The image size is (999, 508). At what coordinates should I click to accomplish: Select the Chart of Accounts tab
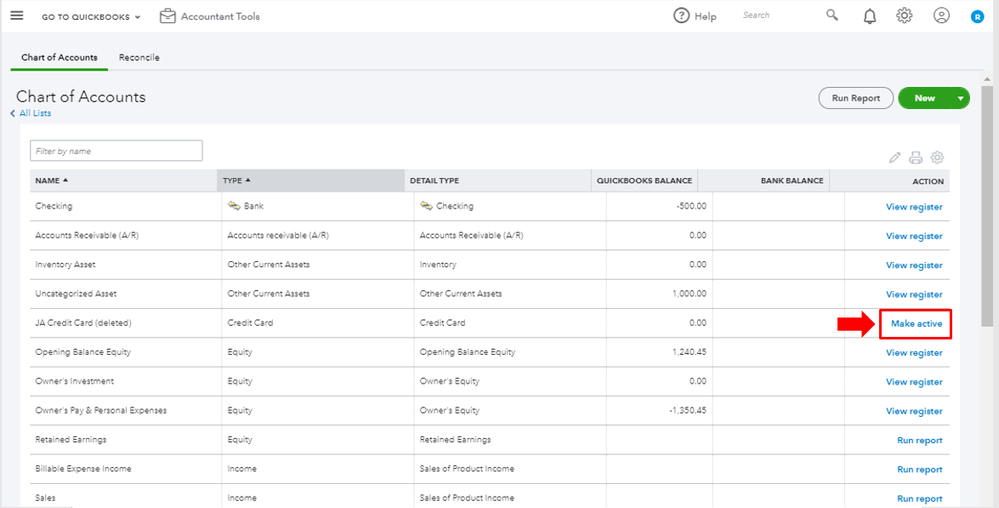(x=59, y=58)
